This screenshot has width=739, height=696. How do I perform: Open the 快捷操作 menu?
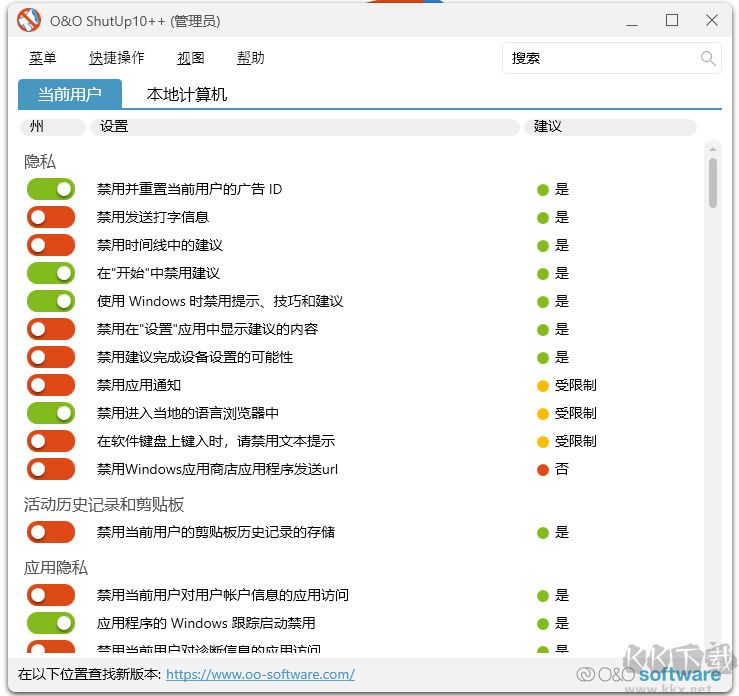click(116, 58)
